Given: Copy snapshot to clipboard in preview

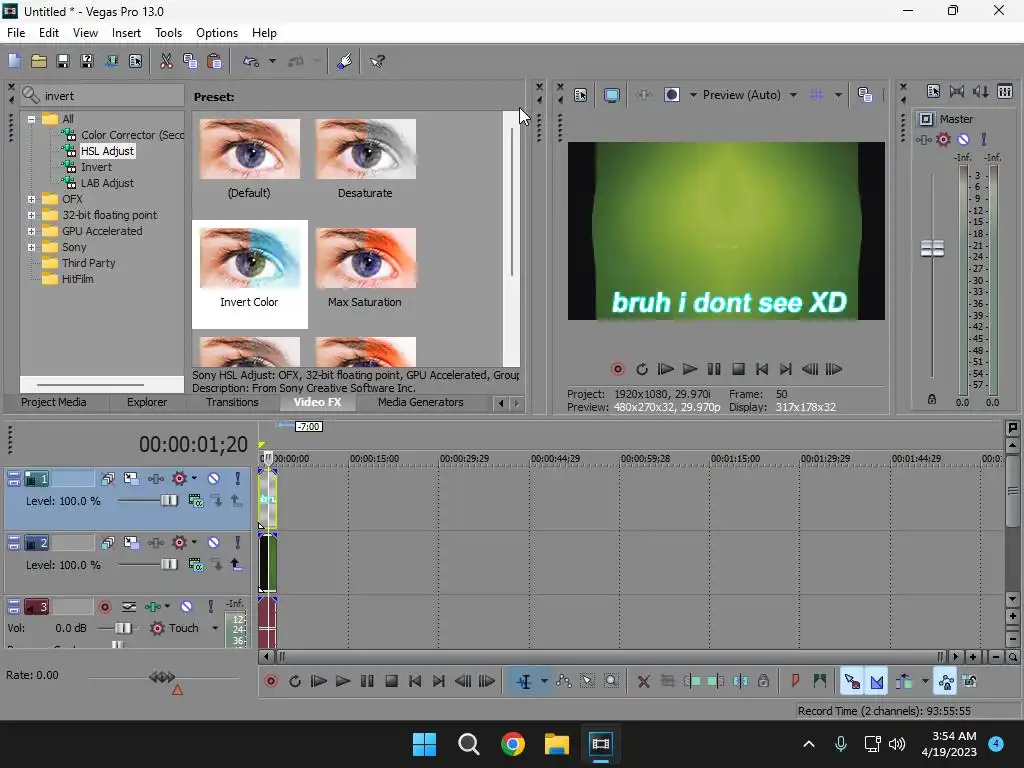Looking at the screenshot, I should [x=865, y=95].
